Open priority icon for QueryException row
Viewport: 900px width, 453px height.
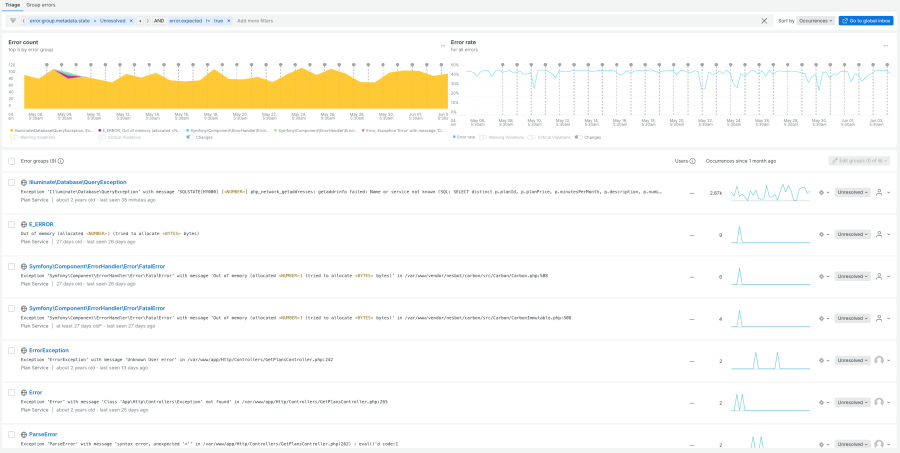click(823, 192)
